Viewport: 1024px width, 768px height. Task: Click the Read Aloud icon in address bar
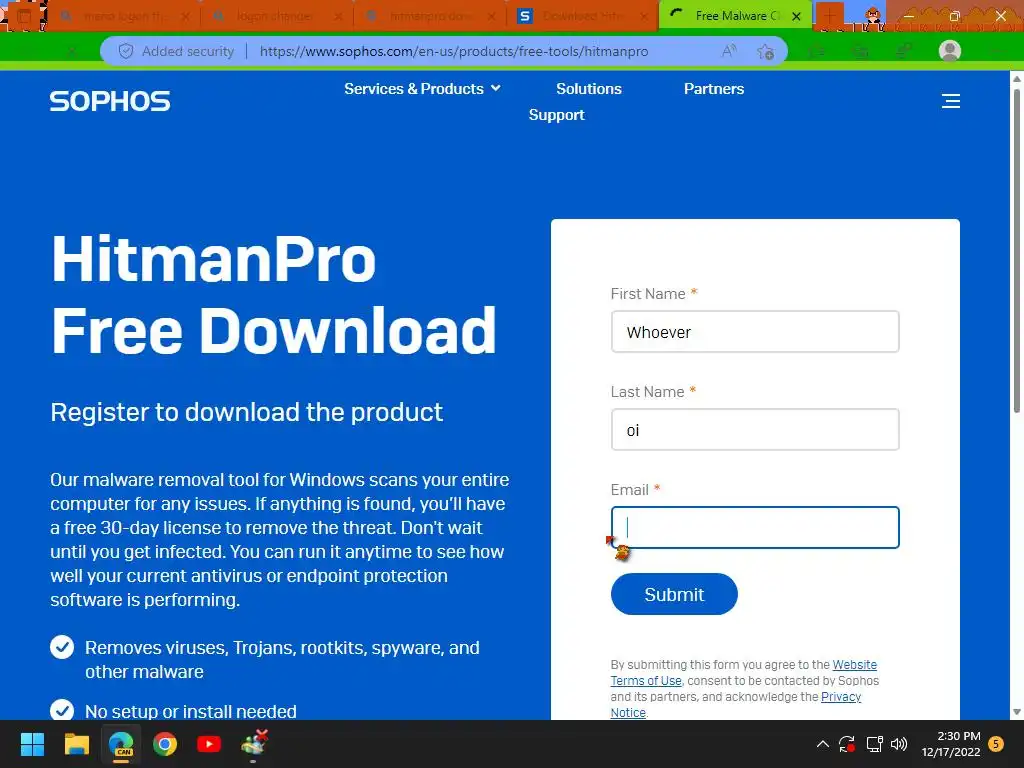[x=729, y=51]
